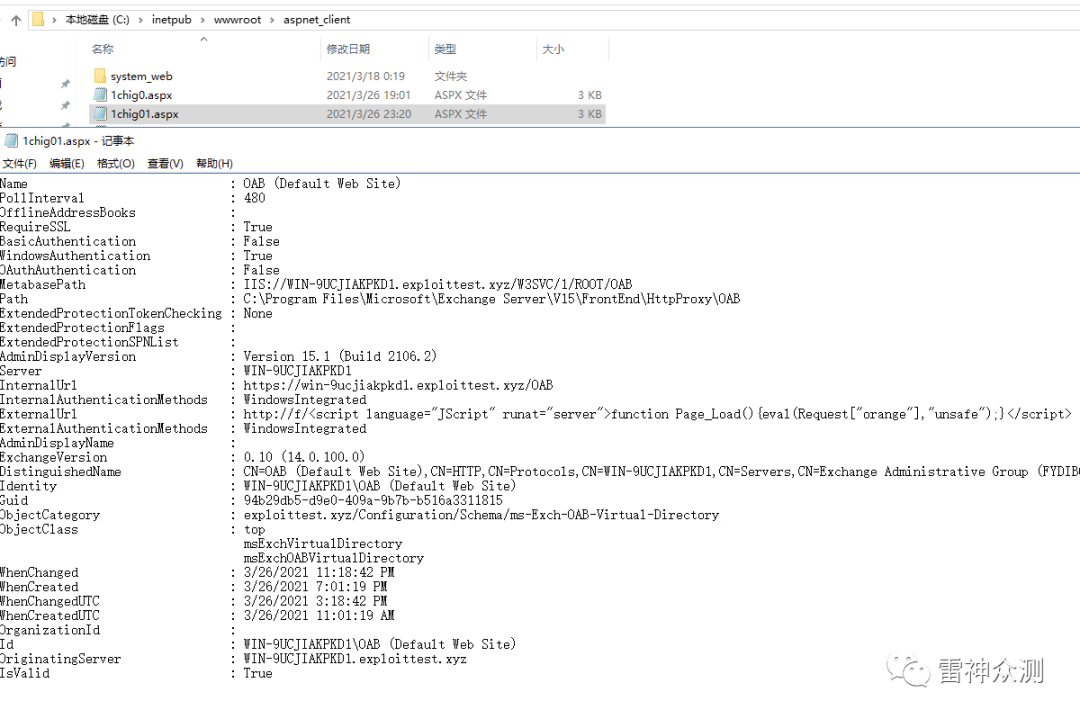Click the C:\Program Files path value
1080x719 pixels.
click(x=492, y=299)
